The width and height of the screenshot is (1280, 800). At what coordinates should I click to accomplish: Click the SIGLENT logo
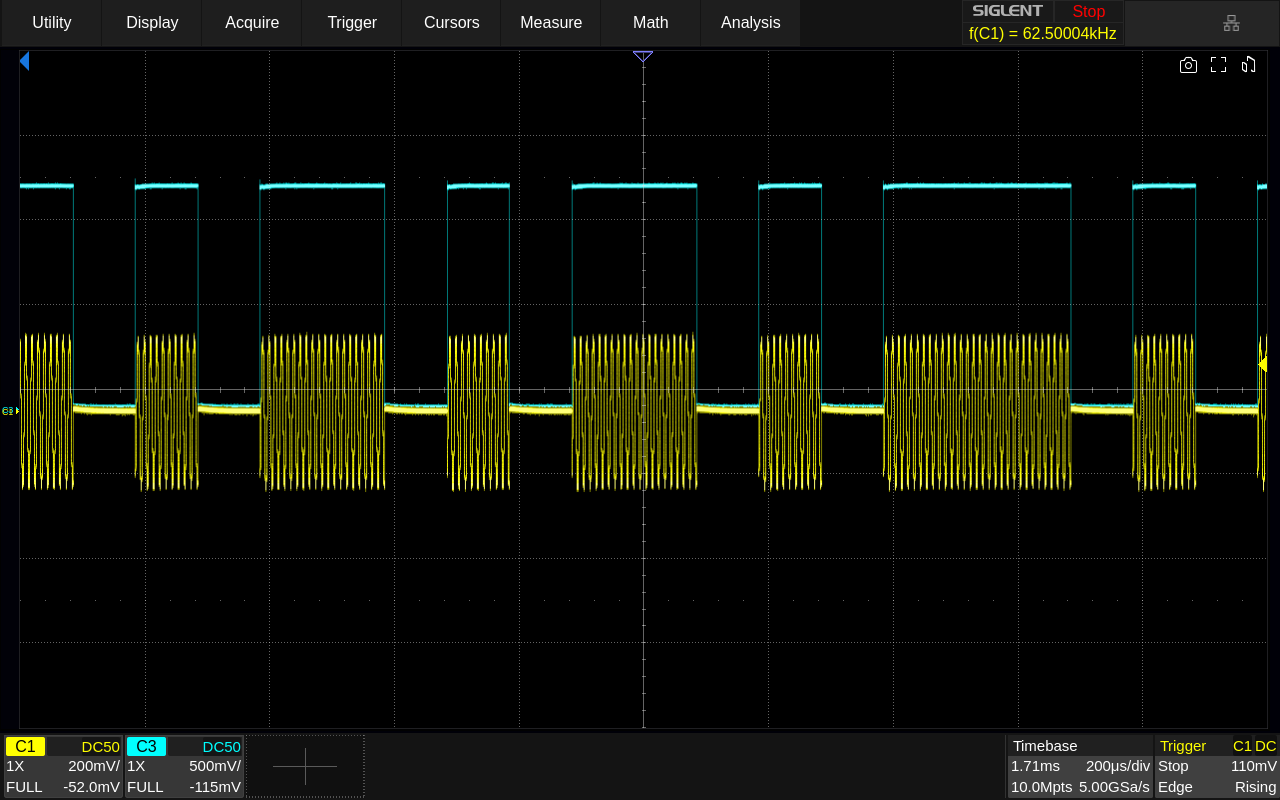point(1008,11)
